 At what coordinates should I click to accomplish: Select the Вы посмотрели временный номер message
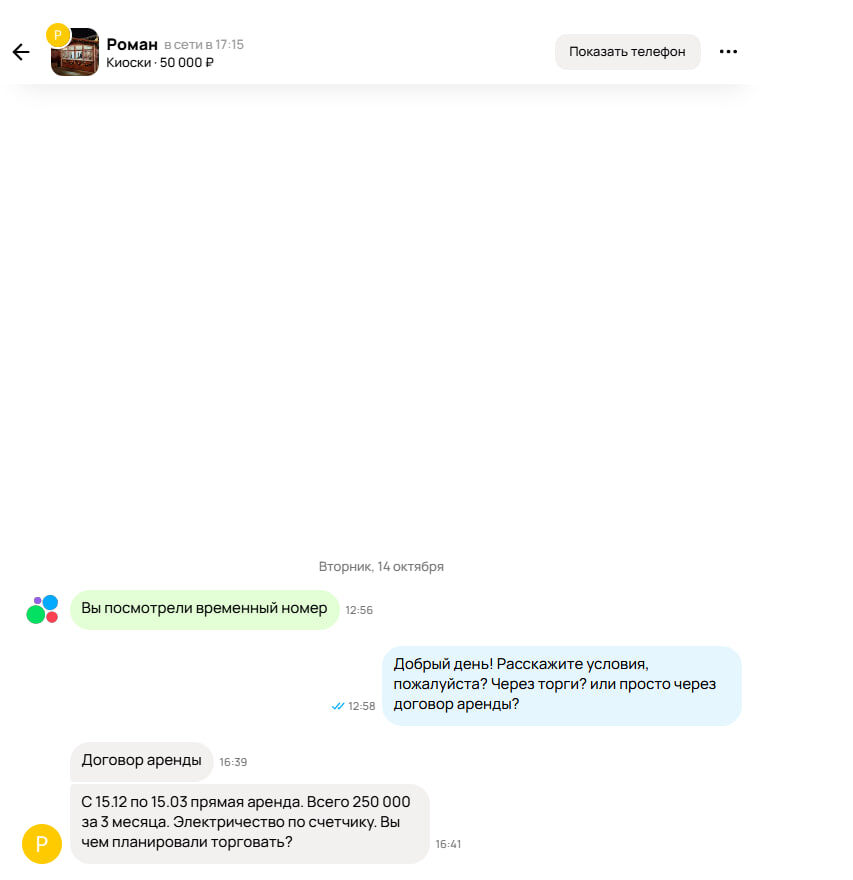click(x=204, y=609)
